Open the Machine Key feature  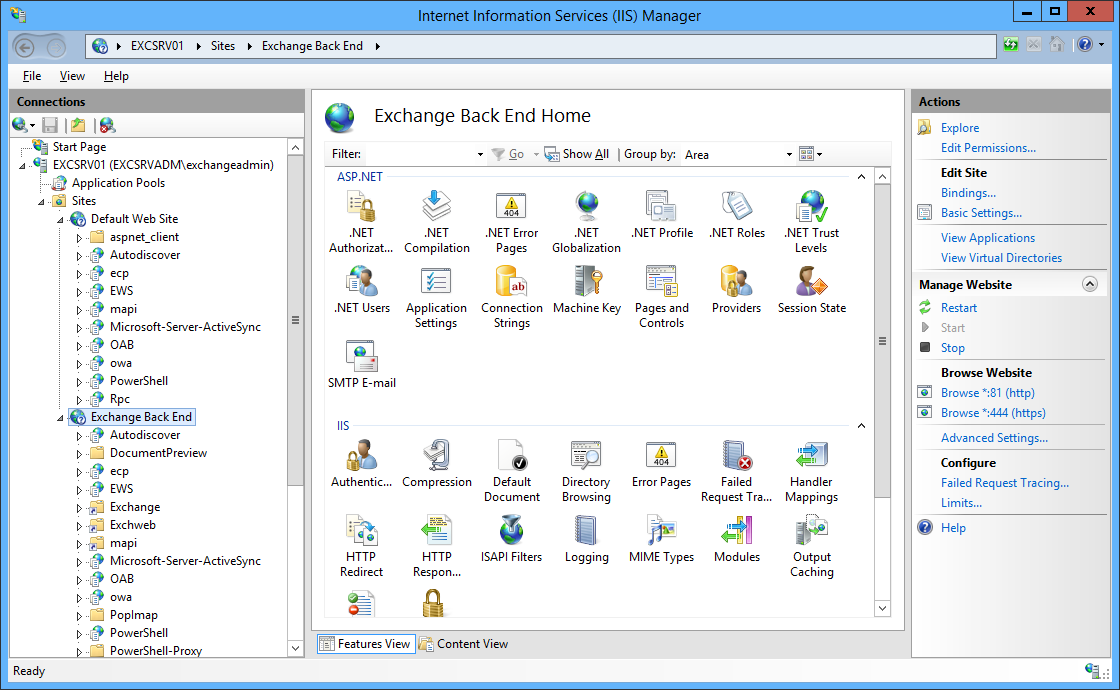pos(586,290)
